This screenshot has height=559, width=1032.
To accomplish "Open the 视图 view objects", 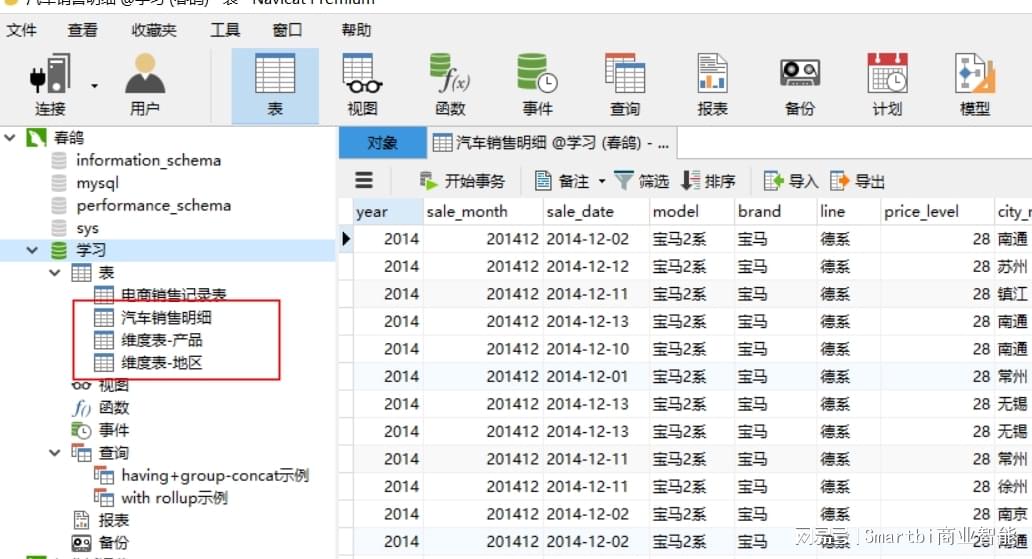I will click(363, 85).
